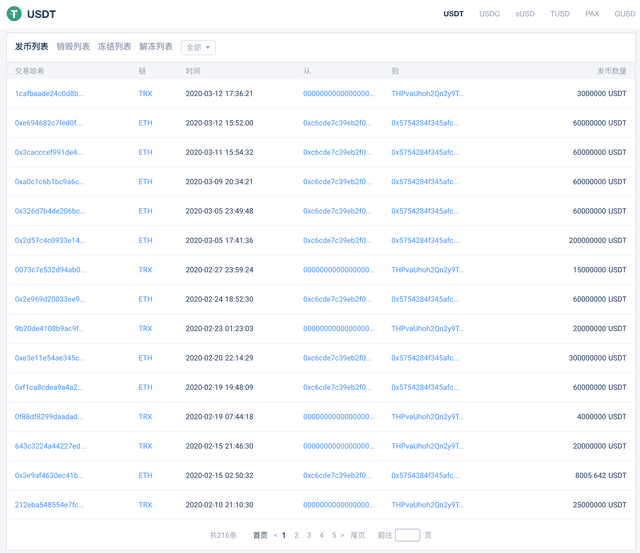Open transaction hash 9b20de4108b9ac9f...
640x553 pixels.
click(x=50, y=329)
